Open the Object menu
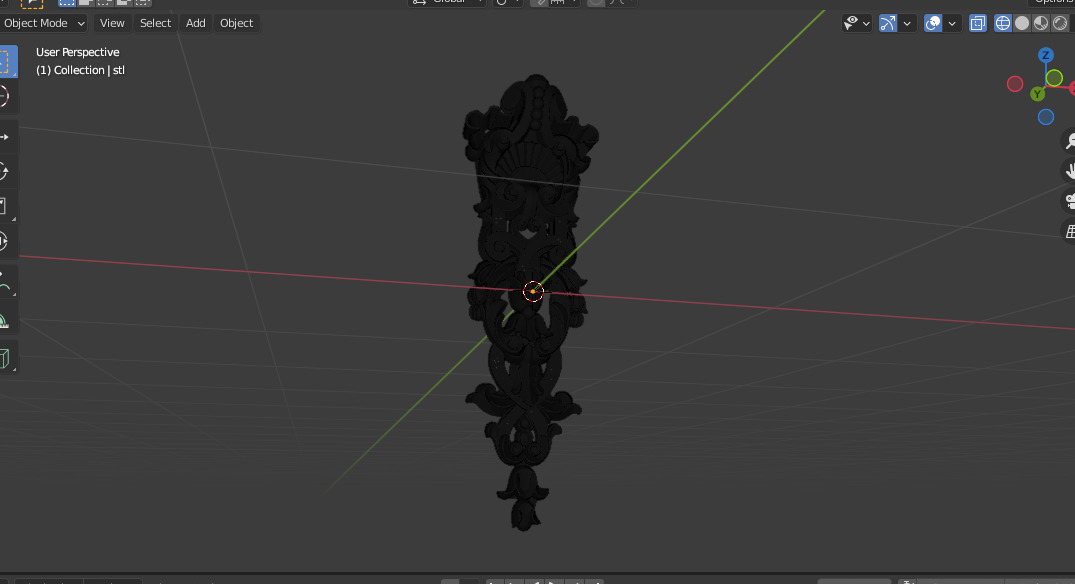The width and height of the screenshot is (1075, 584). tap(237, 23)
